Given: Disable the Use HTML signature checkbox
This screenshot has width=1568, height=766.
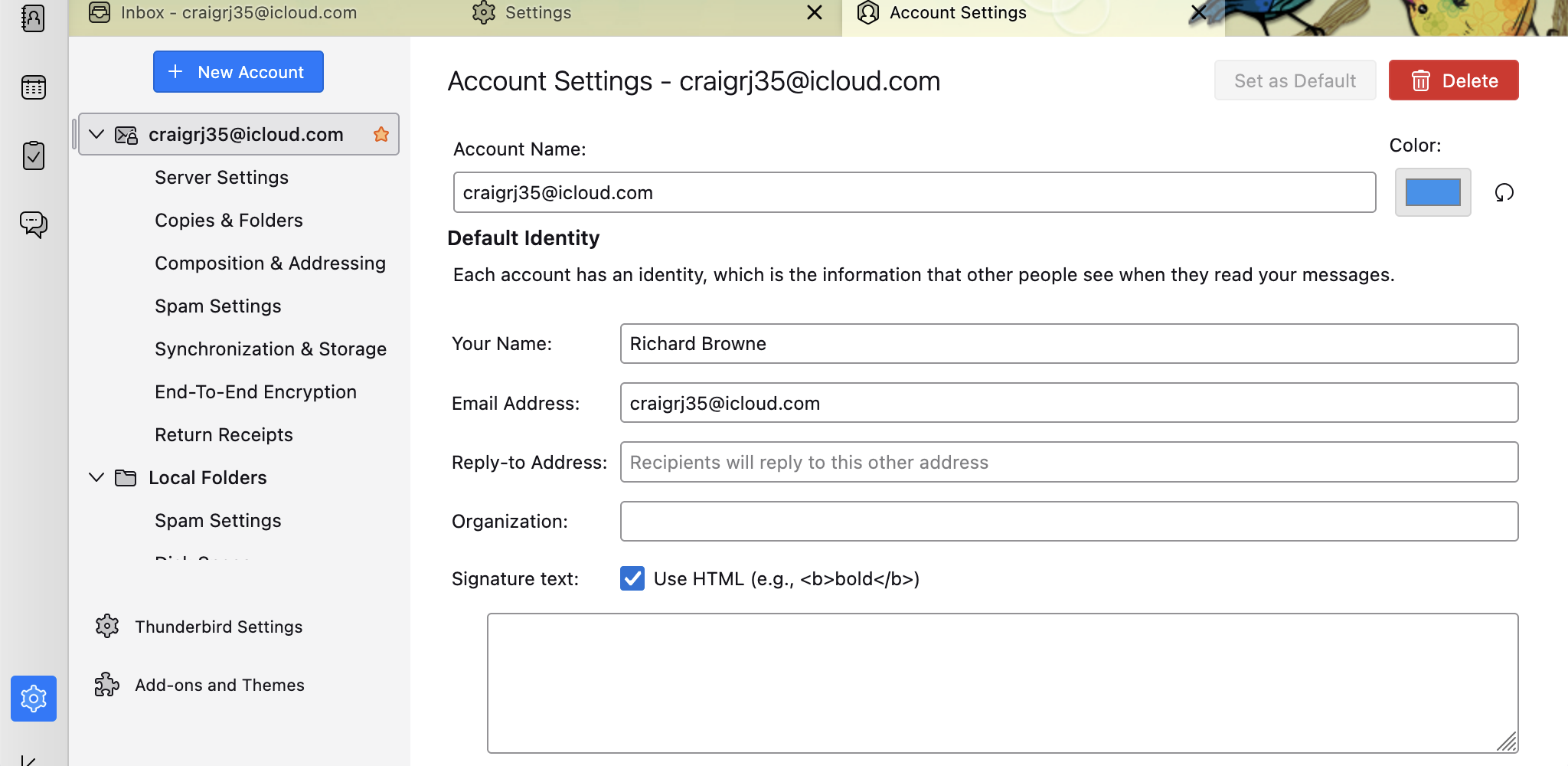Looking at the screenshot, I should tap(632, 578).
